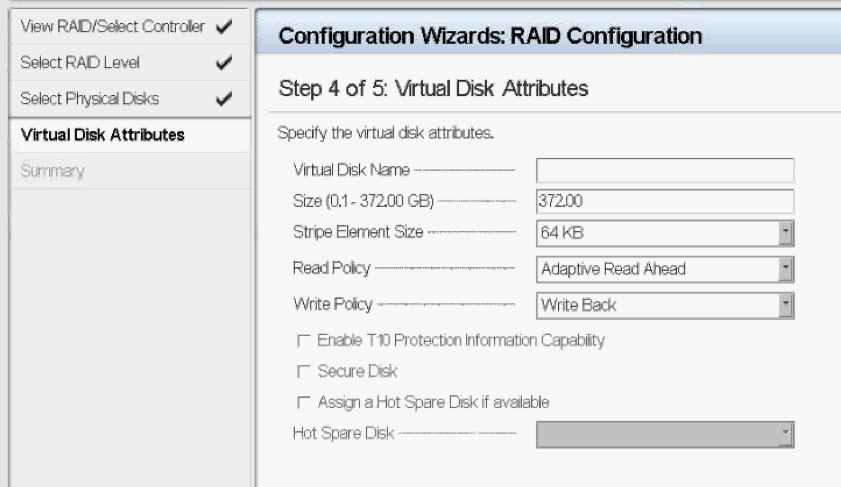Viewport: 841px width, 487px height.
Task: Switch to Select Physical Disks step
Action: (x=89, y=99)
